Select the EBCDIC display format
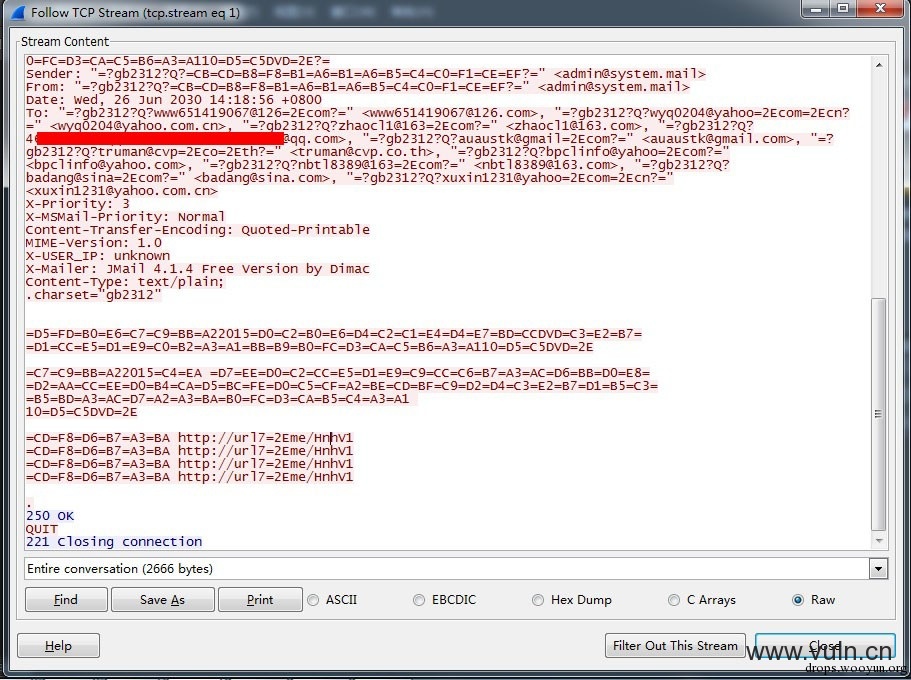The height and width of the screenshot is (680, 911). click(x=419, y=600)
